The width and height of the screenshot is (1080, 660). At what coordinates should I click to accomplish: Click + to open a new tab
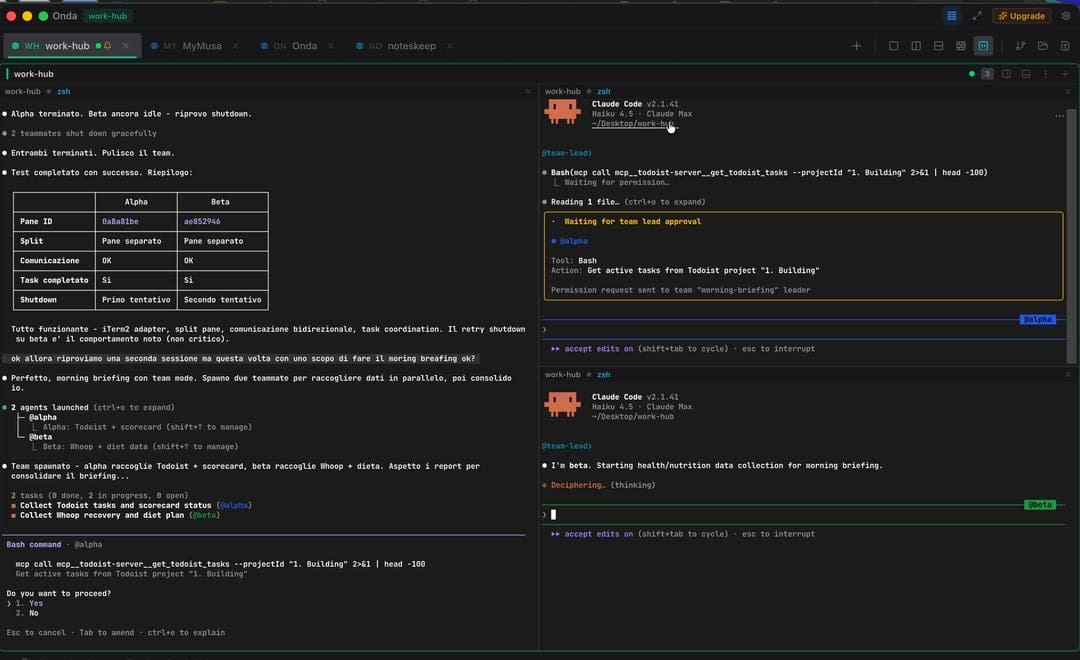tap(857, 45)
